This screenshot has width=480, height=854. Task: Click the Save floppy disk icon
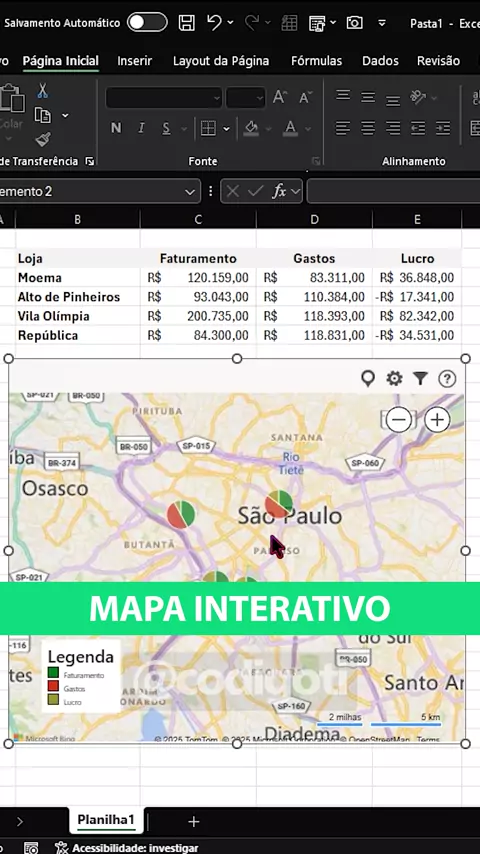pos(186,23)
